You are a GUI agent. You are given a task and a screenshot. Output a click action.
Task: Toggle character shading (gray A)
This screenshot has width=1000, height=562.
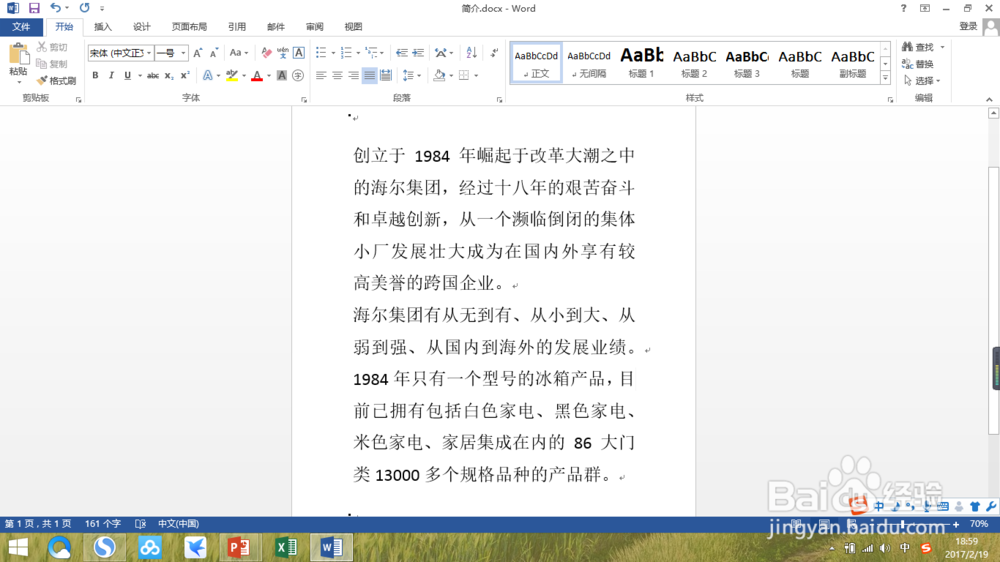(282, 75)
